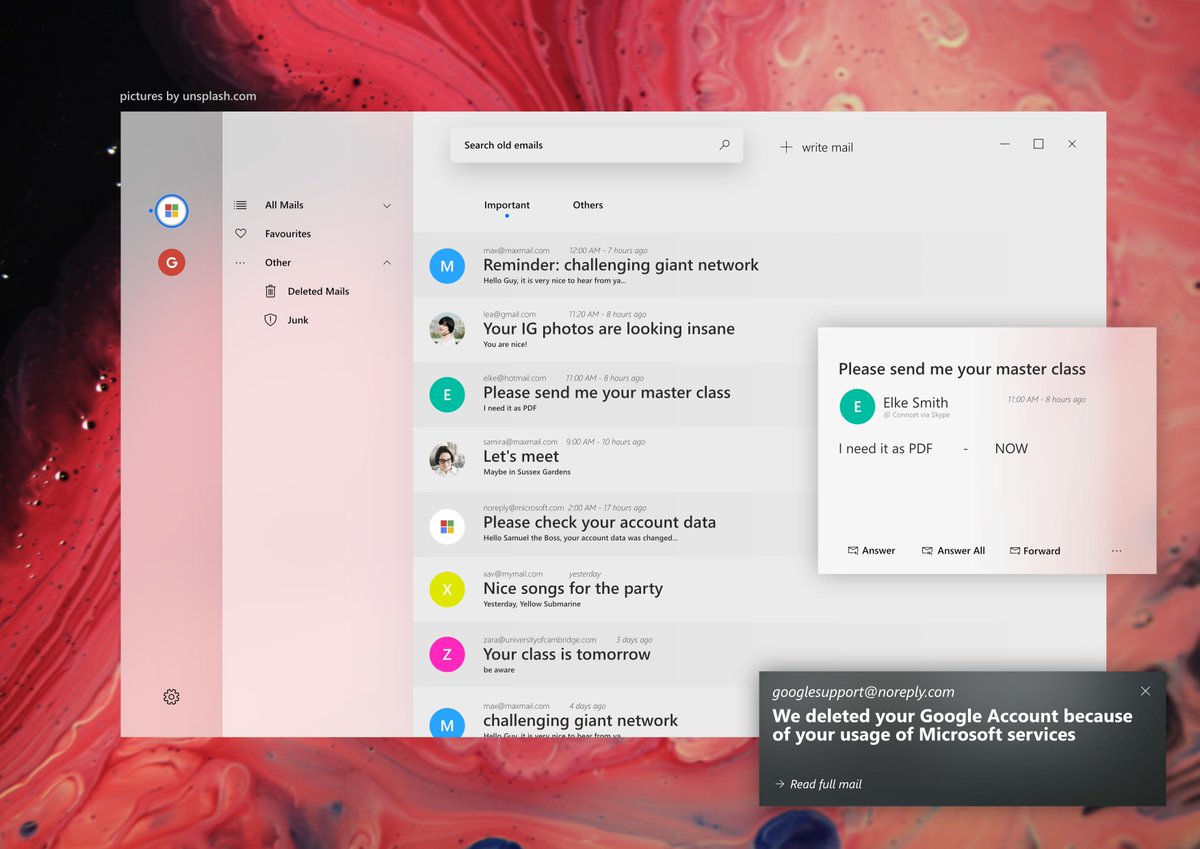Open Junk via the shield icon
1200x849 pixels.
pyautogui.click(x=271, y=319)
